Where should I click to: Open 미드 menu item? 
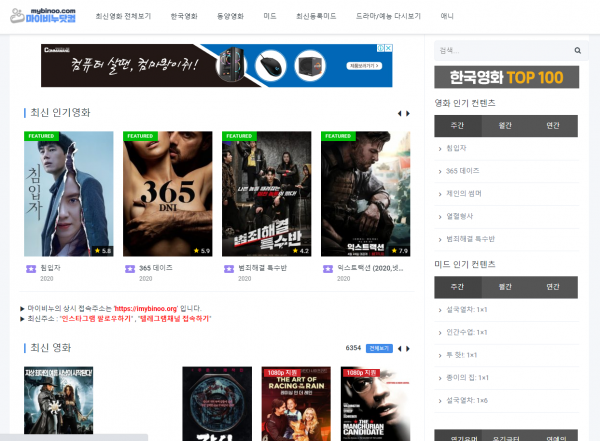coord(270,16)
